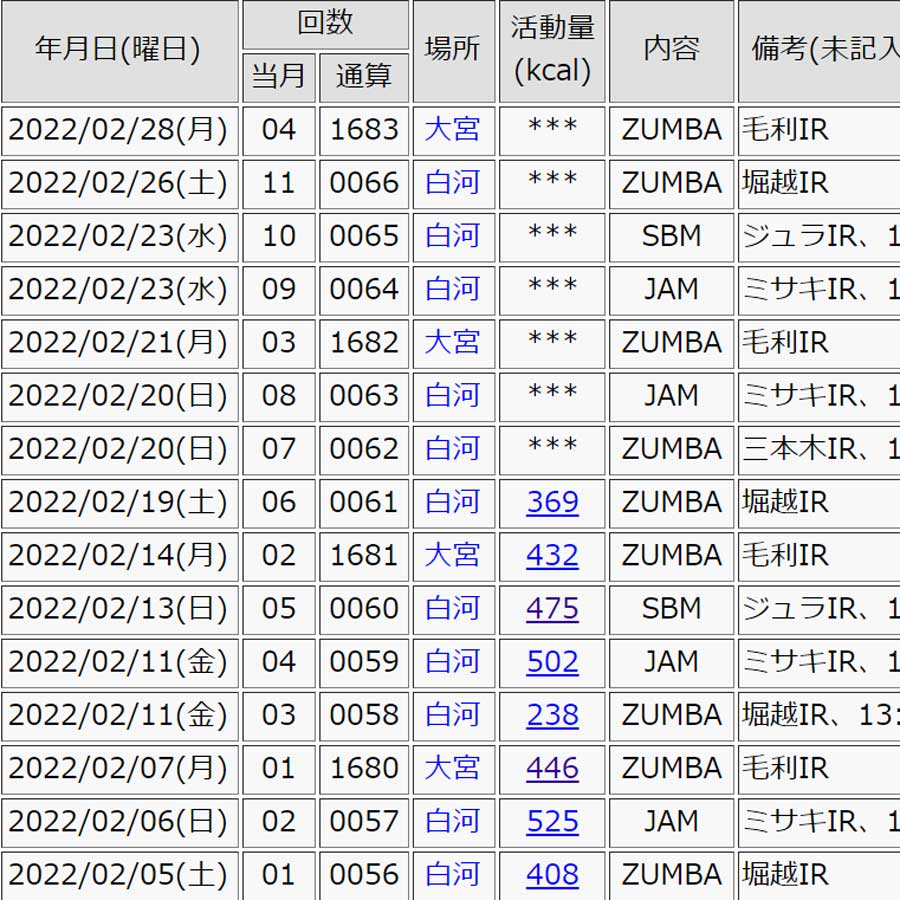Screen dimensions: 900x900
Task: Click 大宮 link in 2022/02/28 row
Action: pyautogui.click(x=452, y=130)
